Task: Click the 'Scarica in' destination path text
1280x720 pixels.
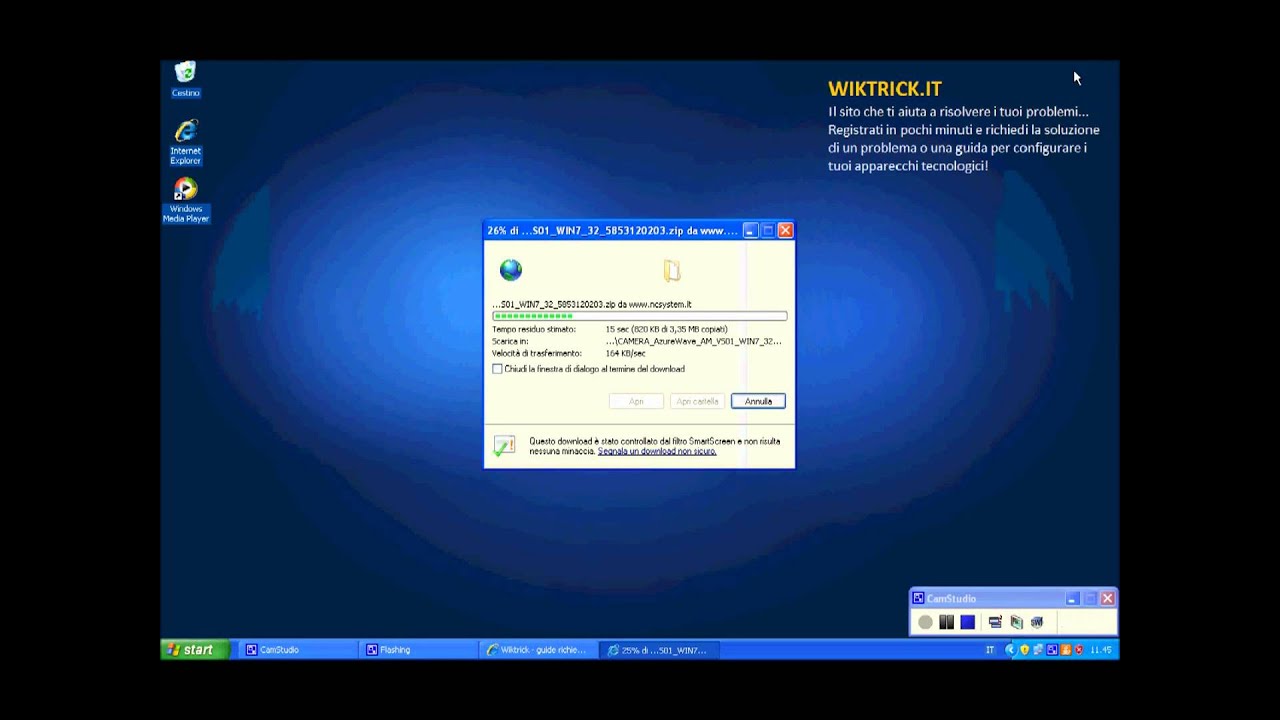Action: click(694, 341)
